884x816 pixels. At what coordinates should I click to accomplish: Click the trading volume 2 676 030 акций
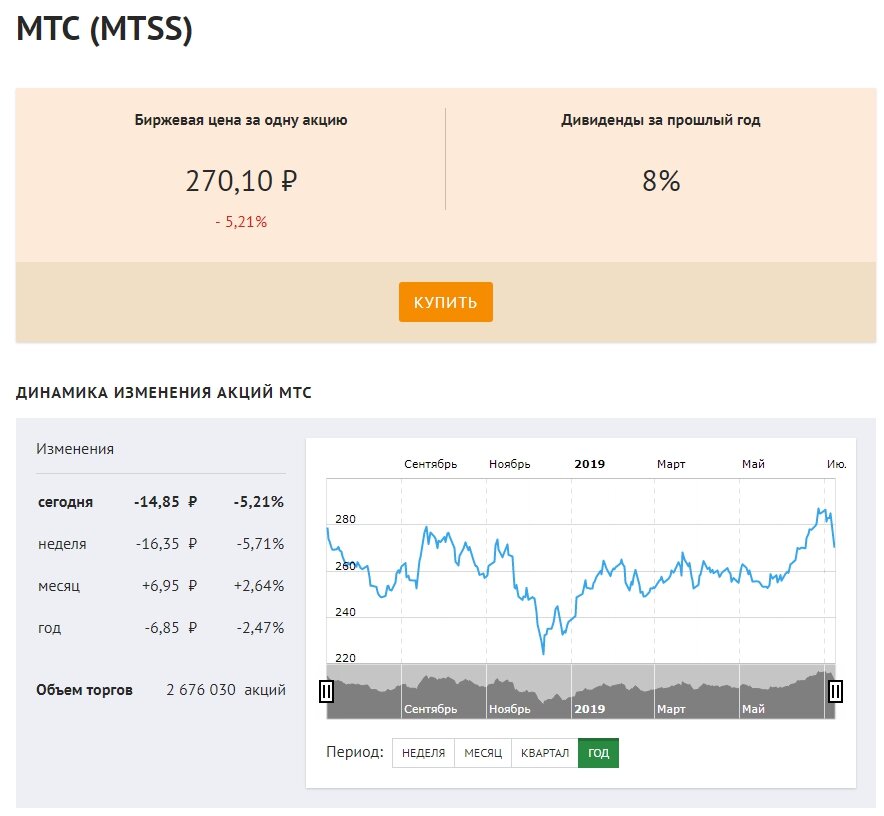pyautogui.click(x=226, y=690)
